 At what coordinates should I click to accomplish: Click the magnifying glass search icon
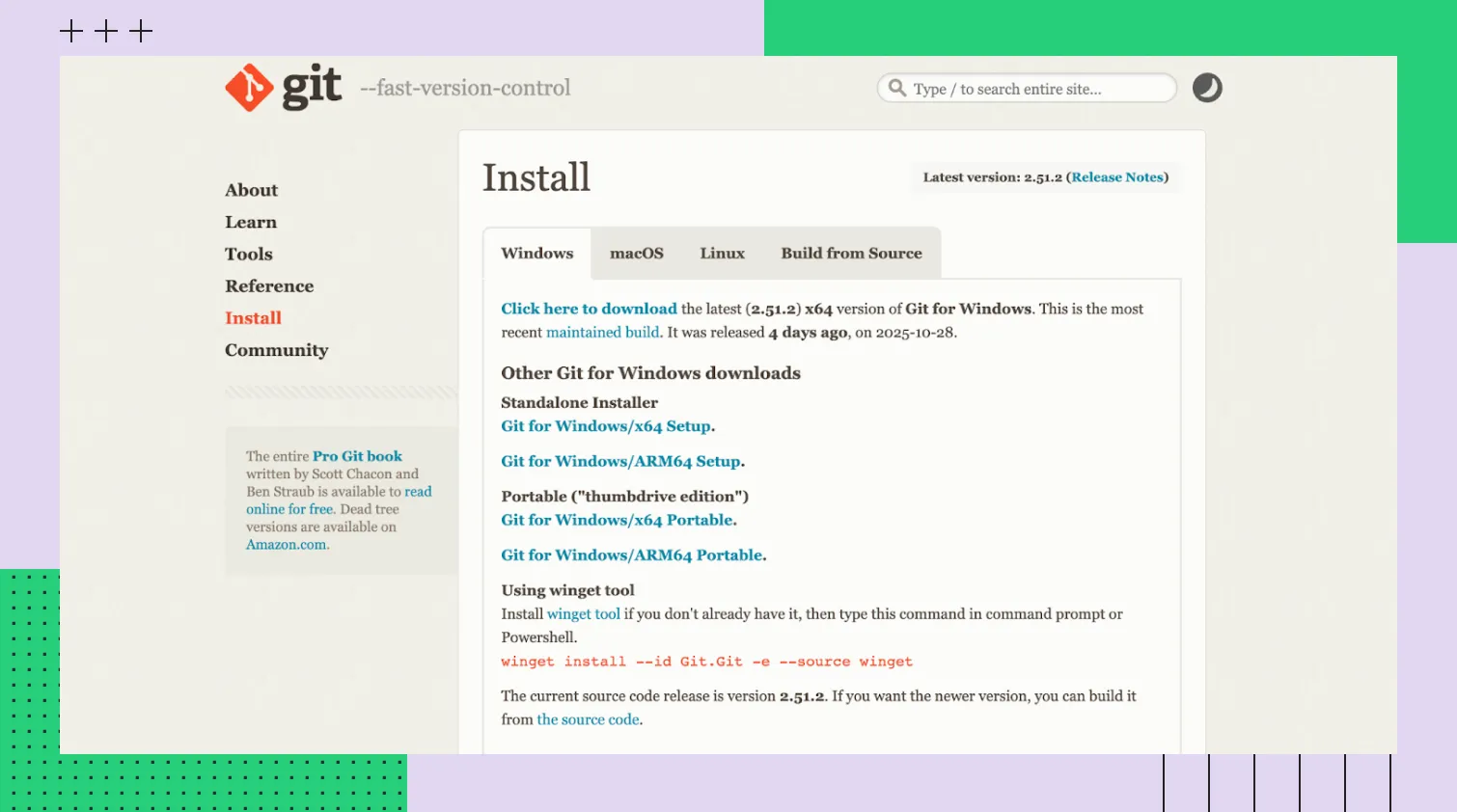(x=897, y=88)
